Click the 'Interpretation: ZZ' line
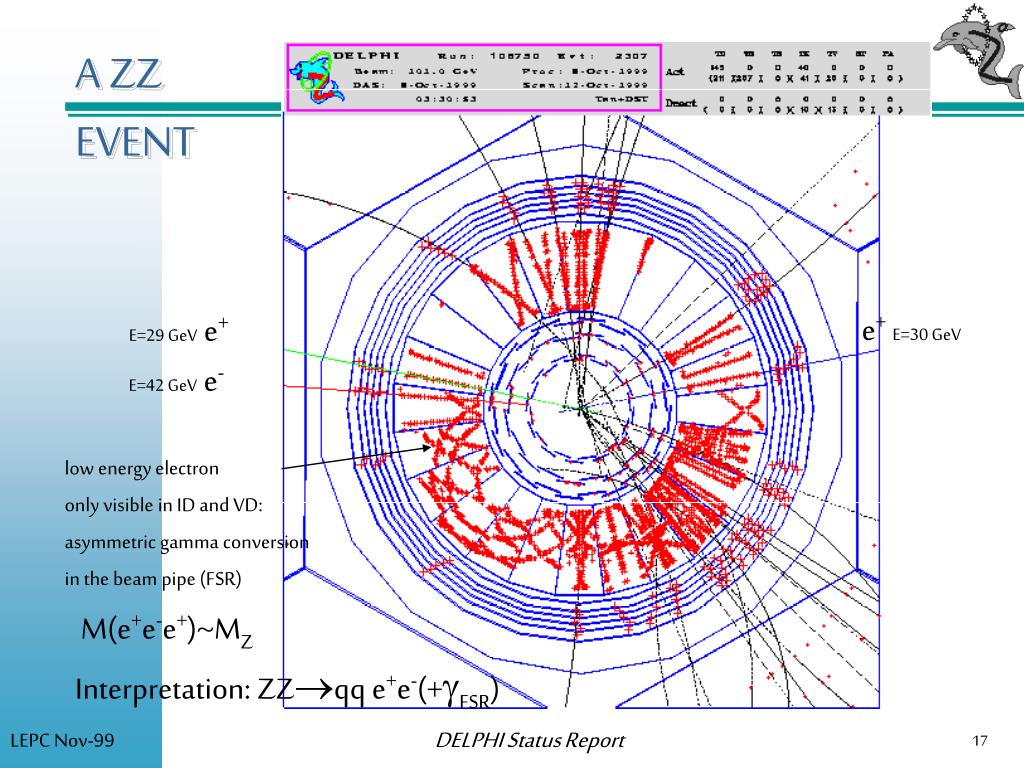The image size is (1024, 768). click(287, 692)
